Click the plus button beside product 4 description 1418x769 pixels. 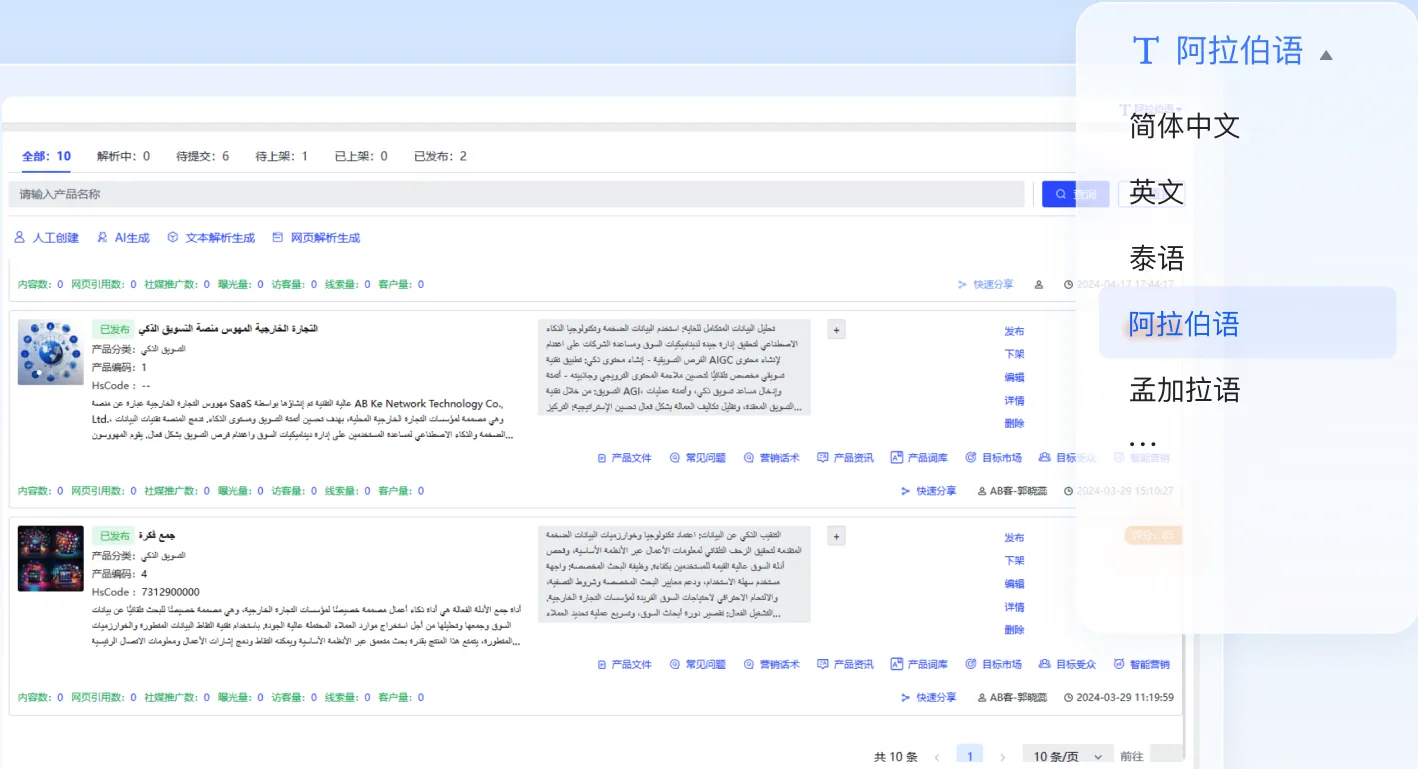(x=837, y=537)
